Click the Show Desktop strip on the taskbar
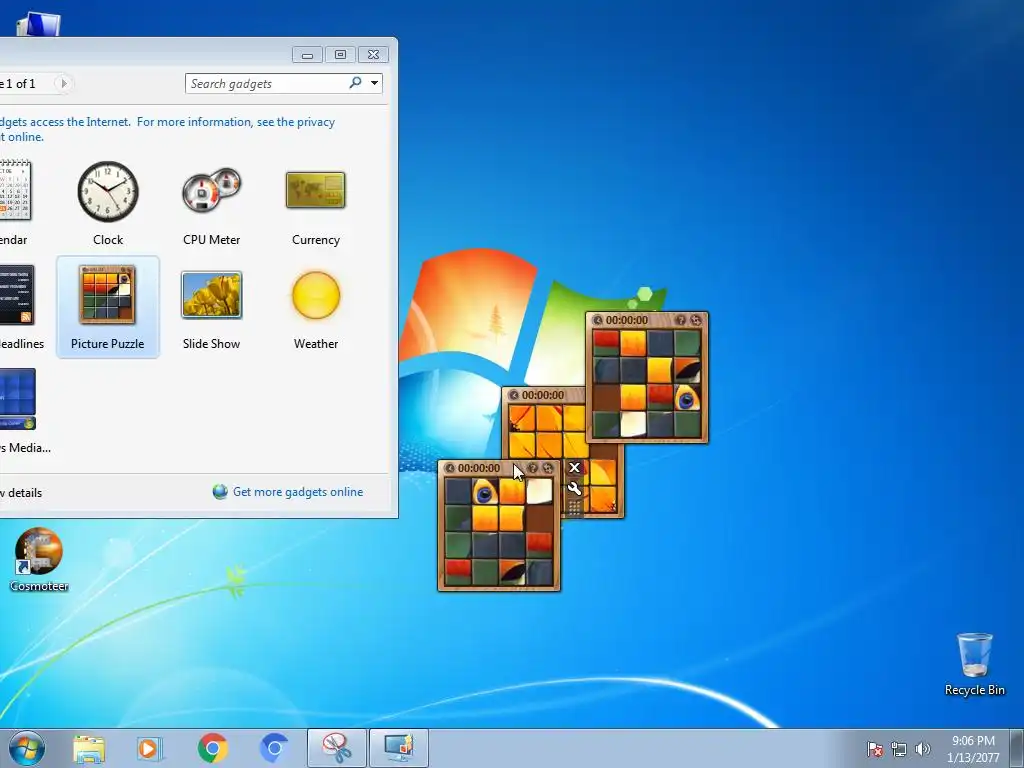Image resolution: width=1024 pixels, height=768 pixels. tap(1017, 748)
